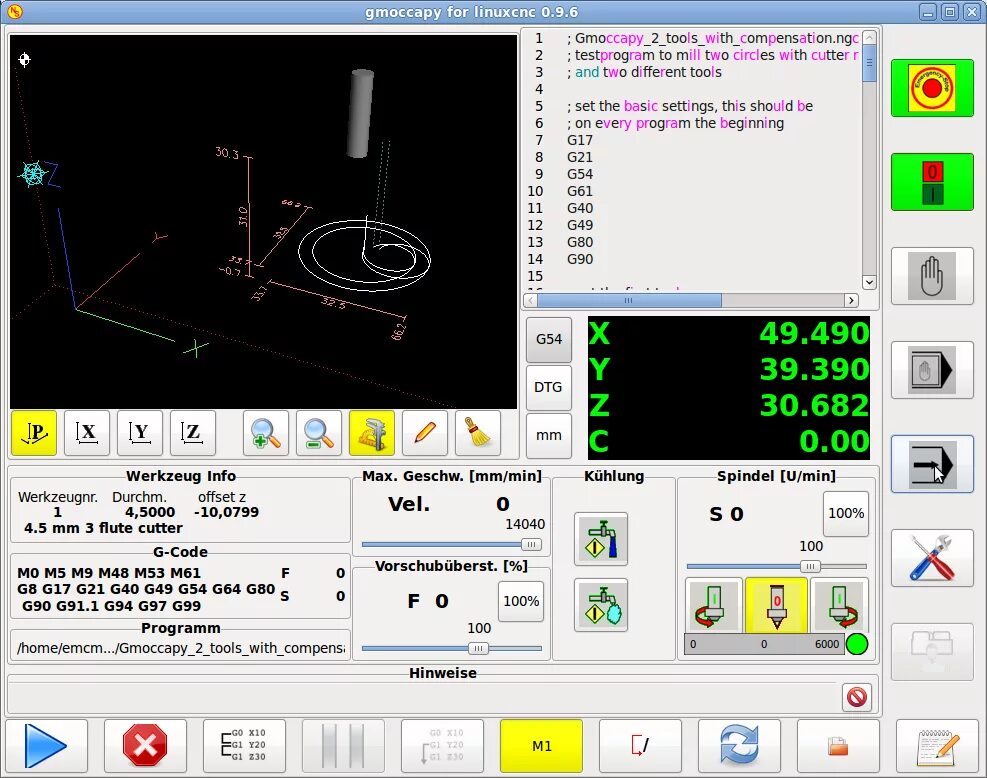This screenshot has height=778, width=987.
Task: Select G-code line 11 G40
Action: pos(580,208)
